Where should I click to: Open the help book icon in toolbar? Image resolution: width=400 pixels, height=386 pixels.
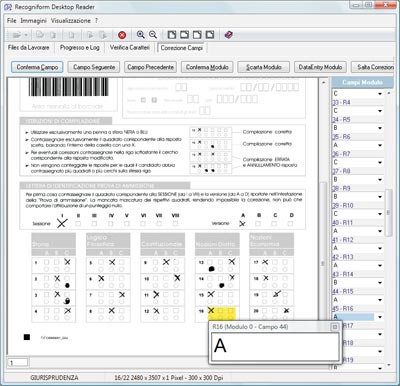(x=228, y=35)
